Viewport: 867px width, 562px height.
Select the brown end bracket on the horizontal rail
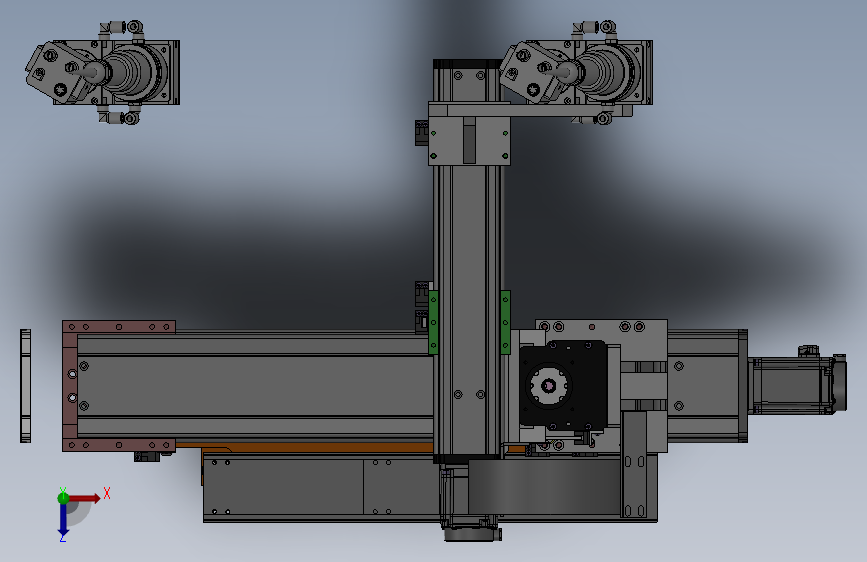point(70,386)
